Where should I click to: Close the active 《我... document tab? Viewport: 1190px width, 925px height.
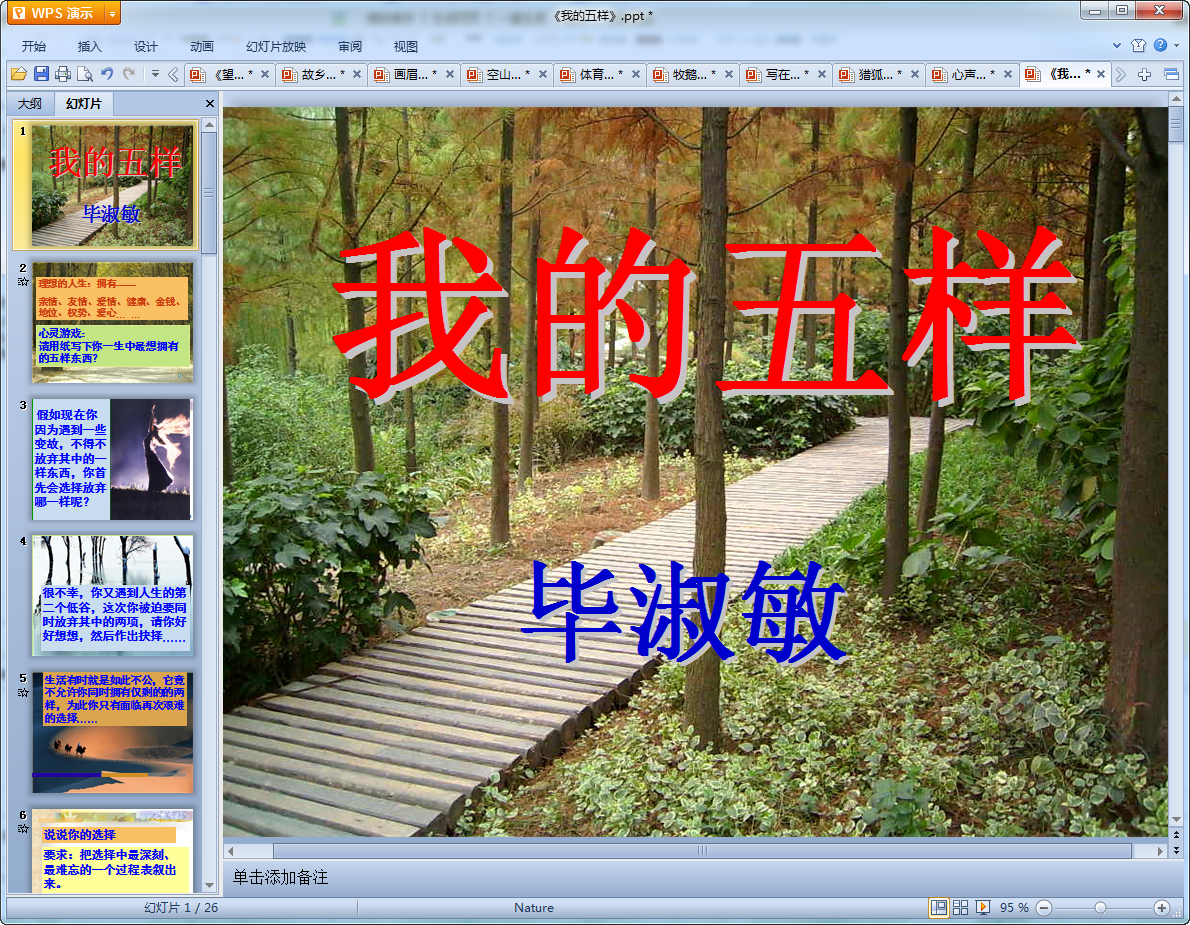click(x=1100, y=74)
